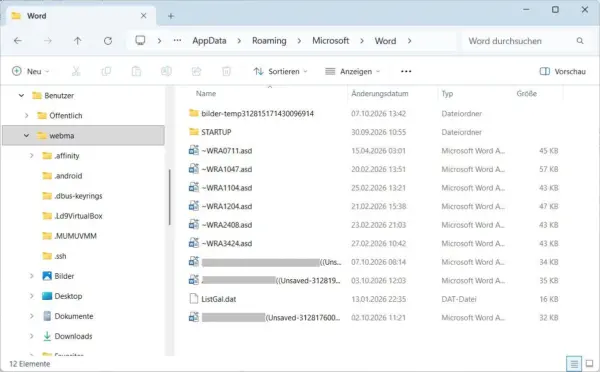Screen dimensions: 600x372
Task: Click the Dokumente icon in tree
Action: 47,316
